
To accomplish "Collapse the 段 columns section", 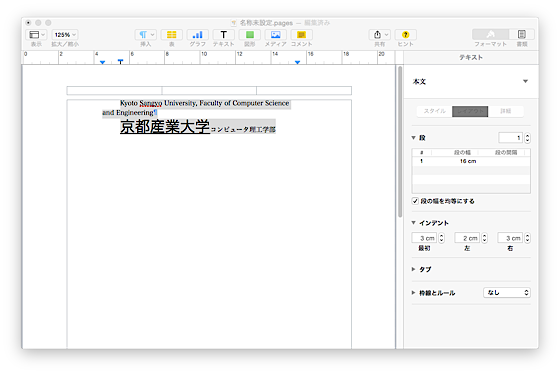I will click(414, 138).
